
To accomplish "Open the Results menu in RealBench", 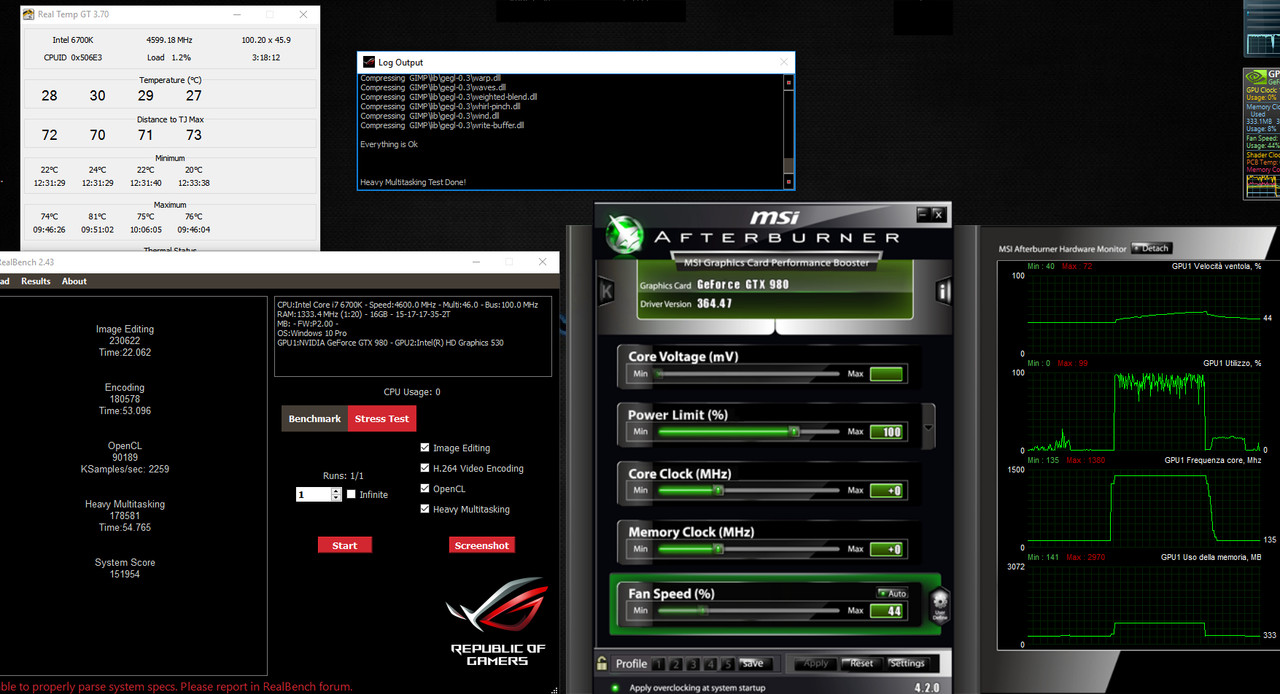I will point(36,281).
